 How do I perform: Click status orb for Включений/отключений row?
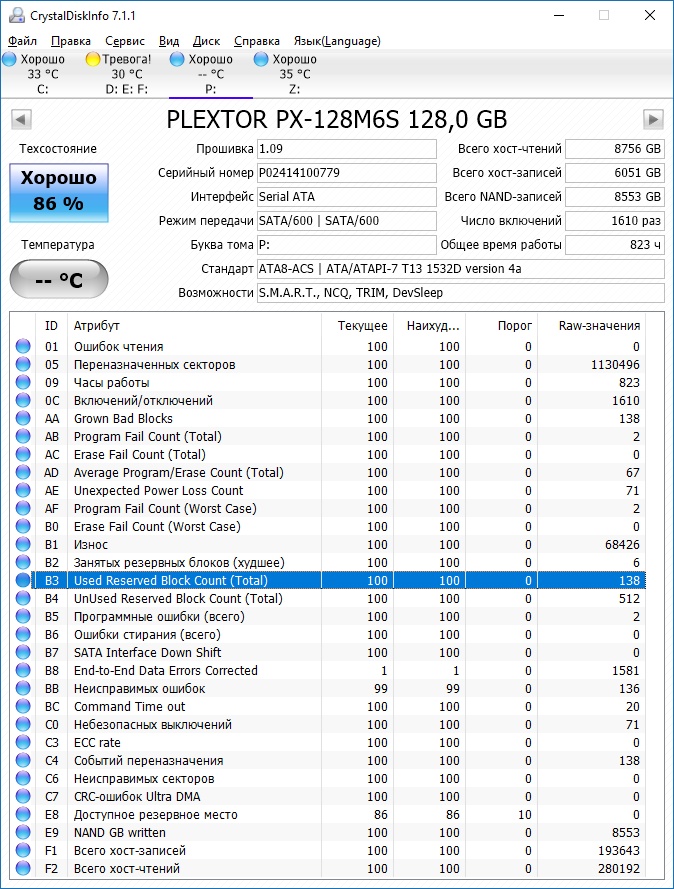[23, 400]
